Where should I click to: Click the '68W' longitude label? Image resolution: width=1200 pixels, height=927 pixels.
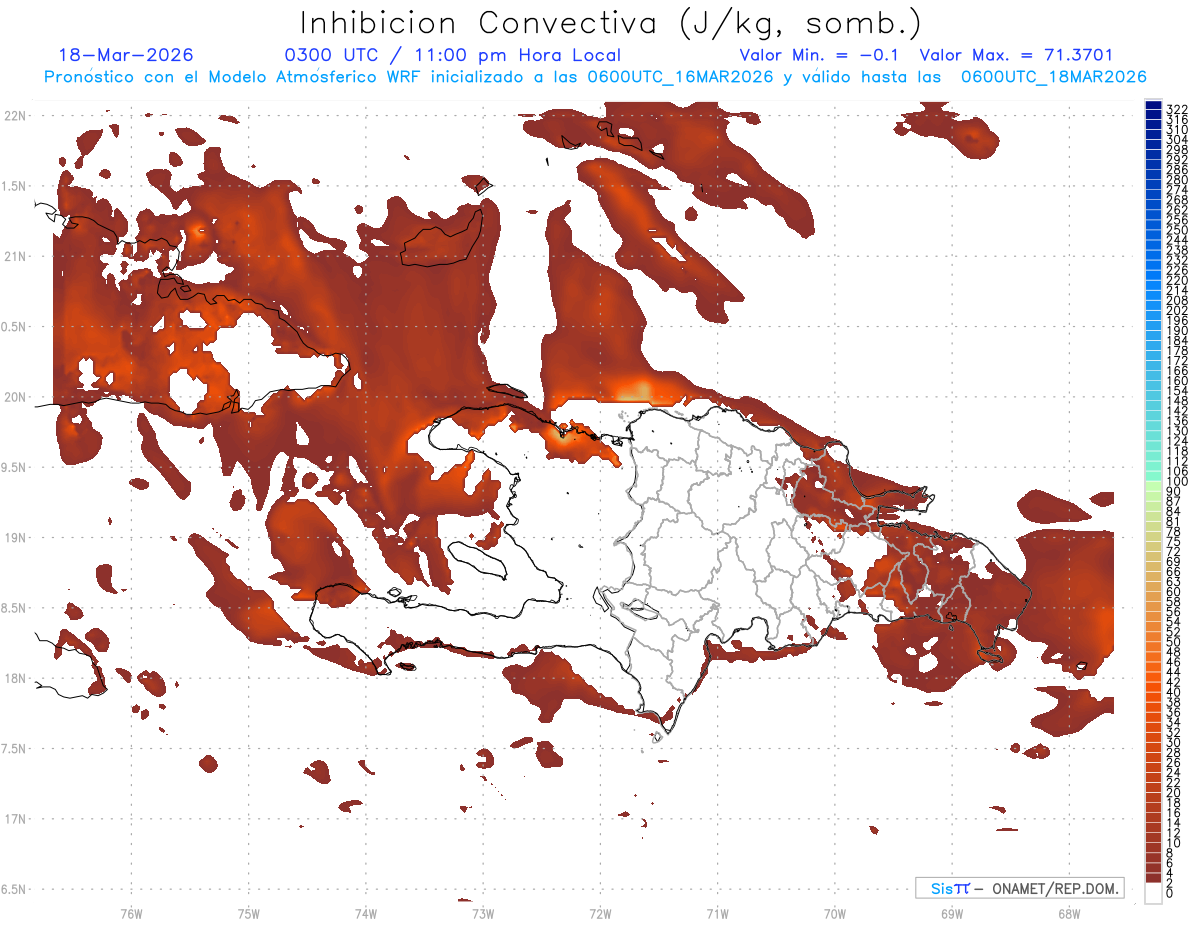click(x=1069, y=913)
